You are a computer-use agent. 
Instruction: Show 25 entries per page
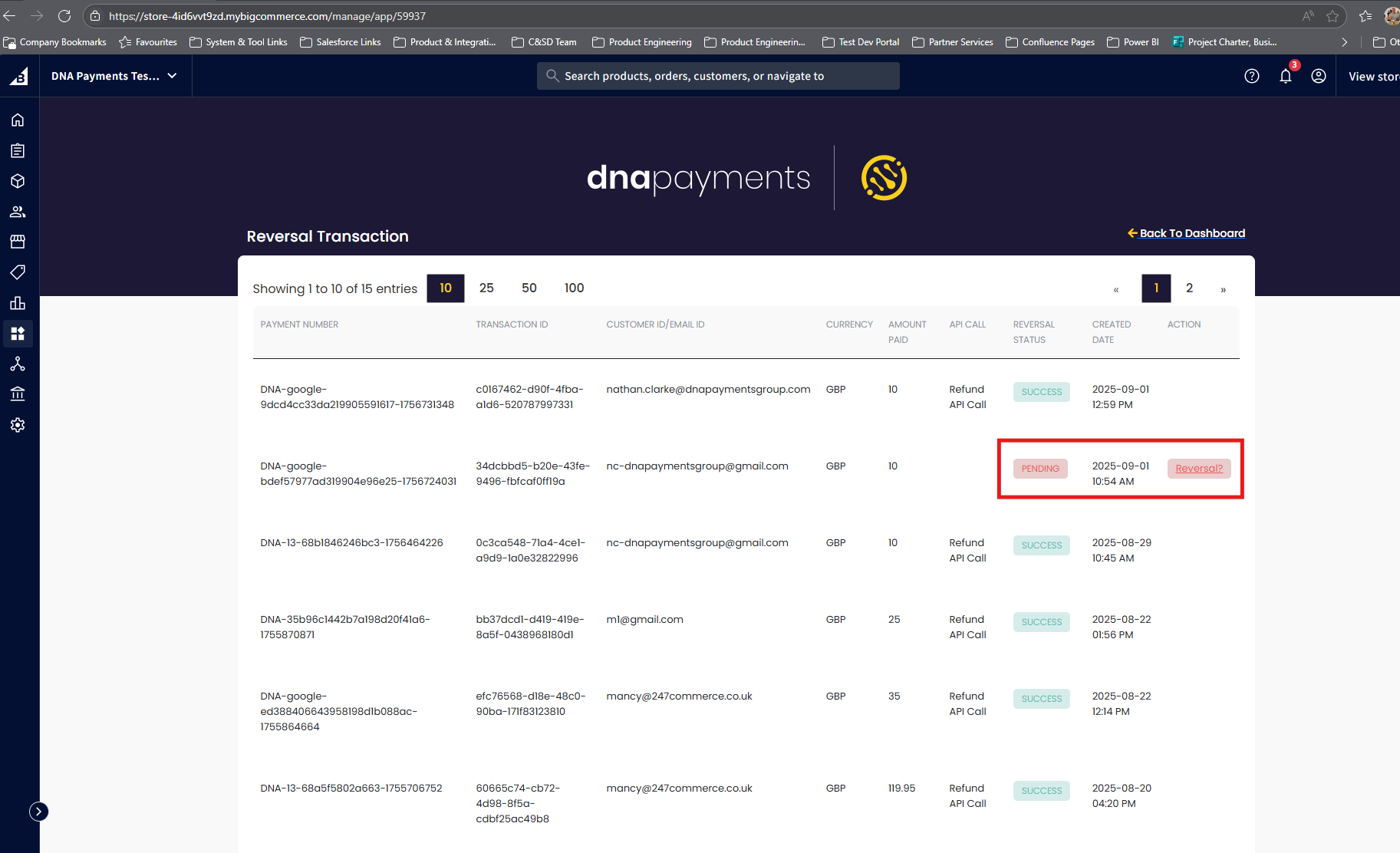(x=486, y=288)
